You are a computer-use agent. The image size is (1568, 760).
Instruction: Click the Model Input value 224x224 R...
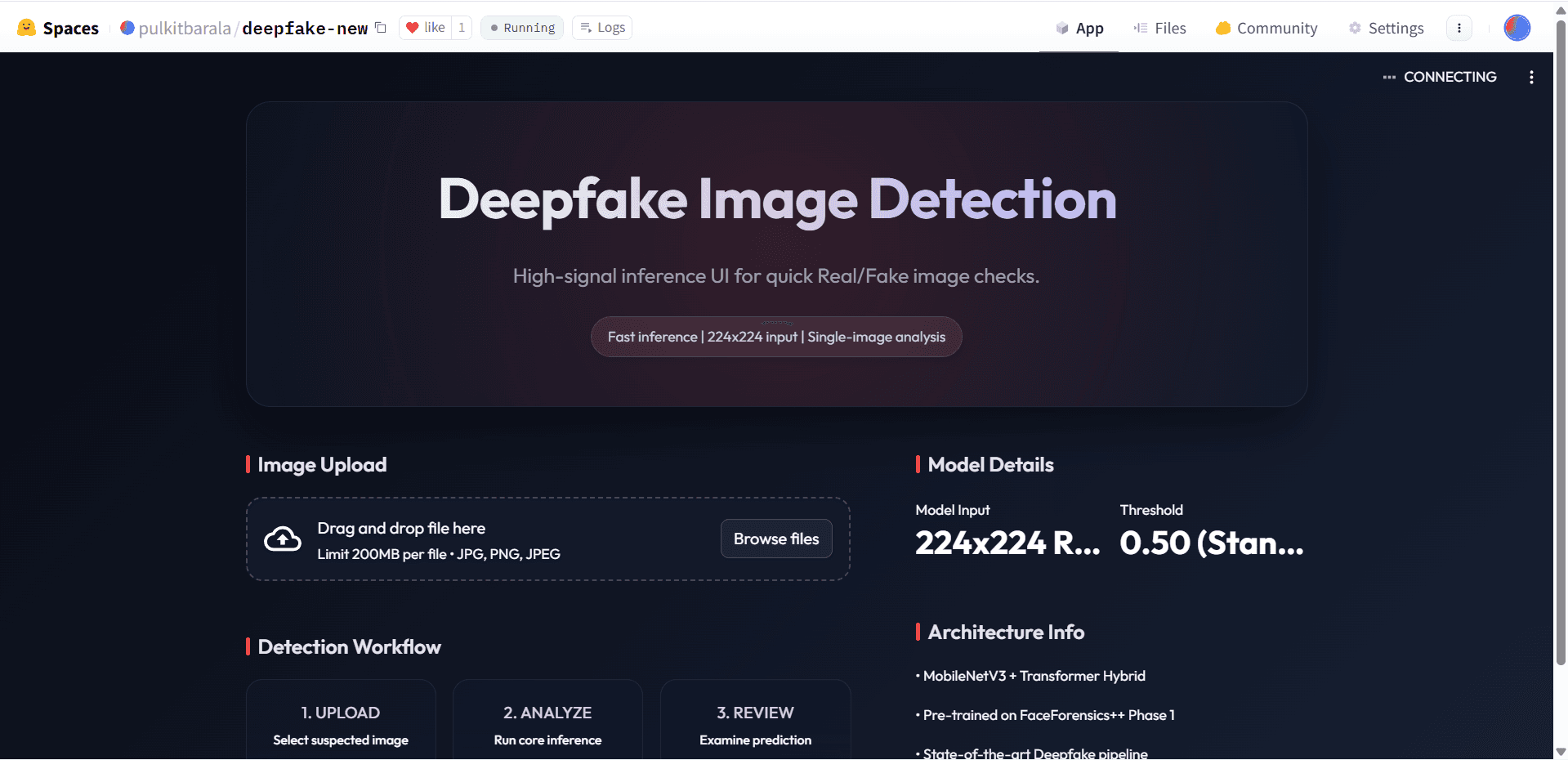pyautogui.click(x=1007, y=543)
